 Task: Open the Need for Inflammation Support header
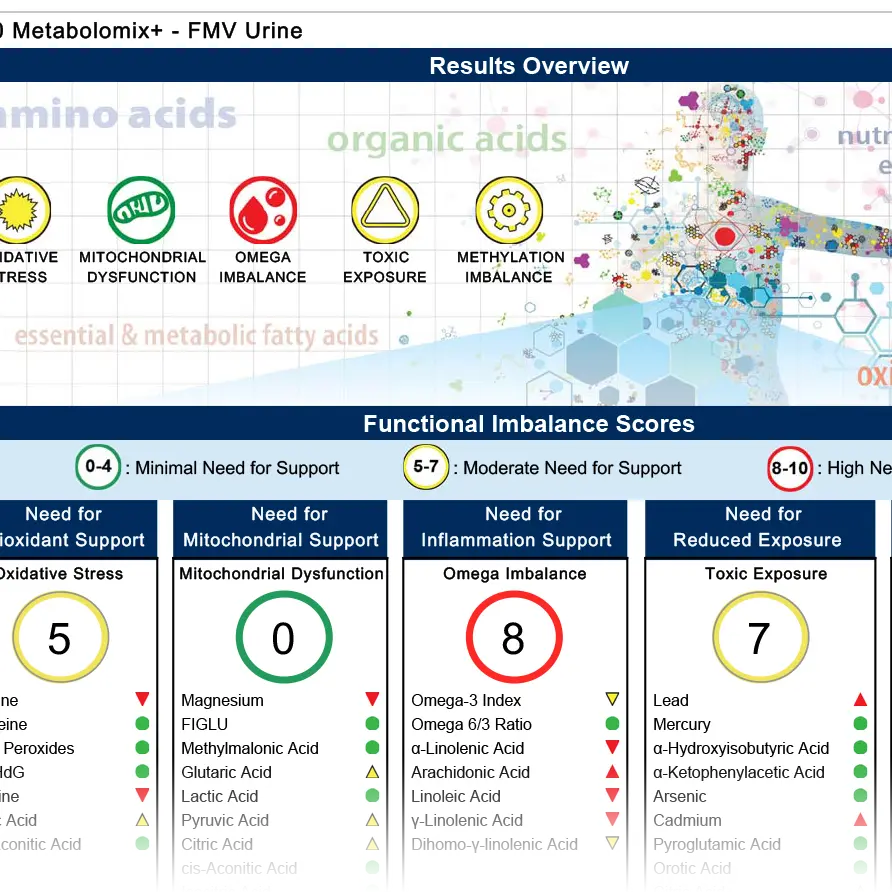[516, 527]
